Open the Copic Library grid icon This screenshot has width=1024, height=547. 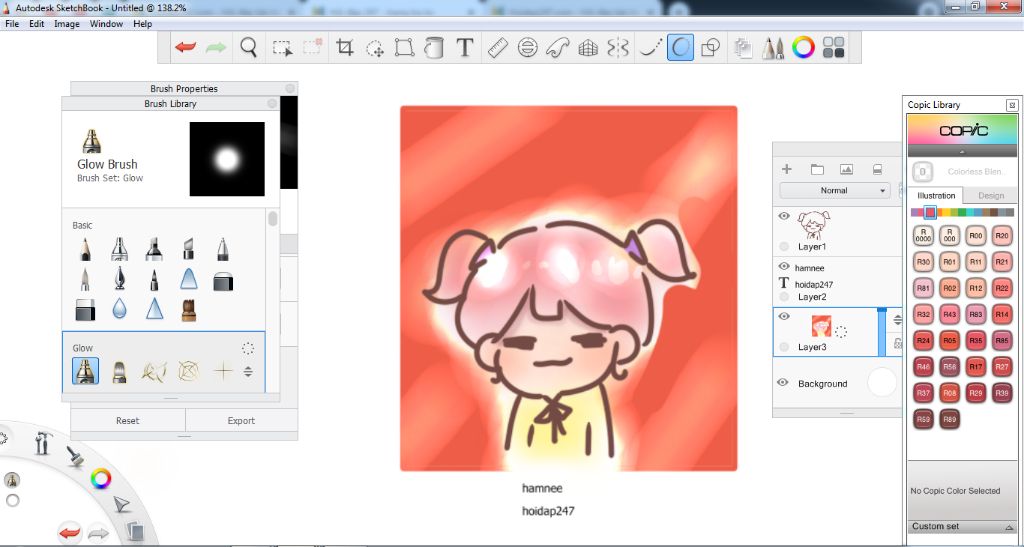(833, 47)
